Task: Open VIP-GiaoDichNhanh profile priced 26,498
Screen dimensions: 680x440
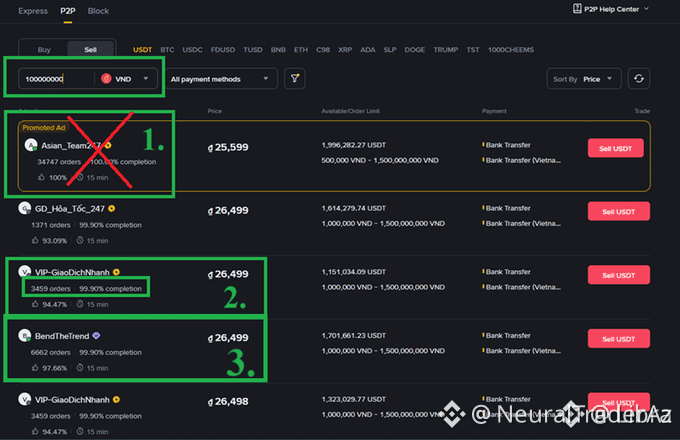Action: (x=72, y=400)
